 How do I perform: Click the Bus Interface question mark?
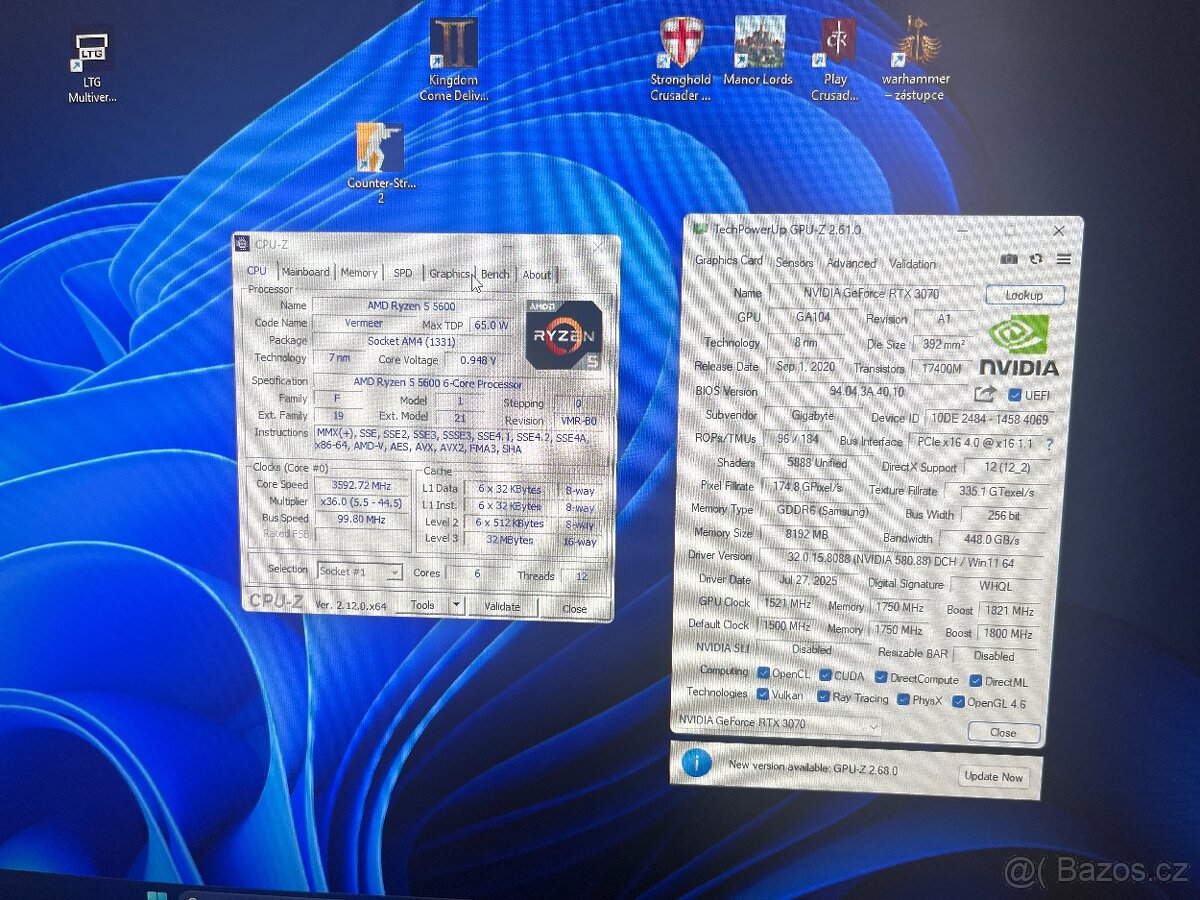[1049, 443]
